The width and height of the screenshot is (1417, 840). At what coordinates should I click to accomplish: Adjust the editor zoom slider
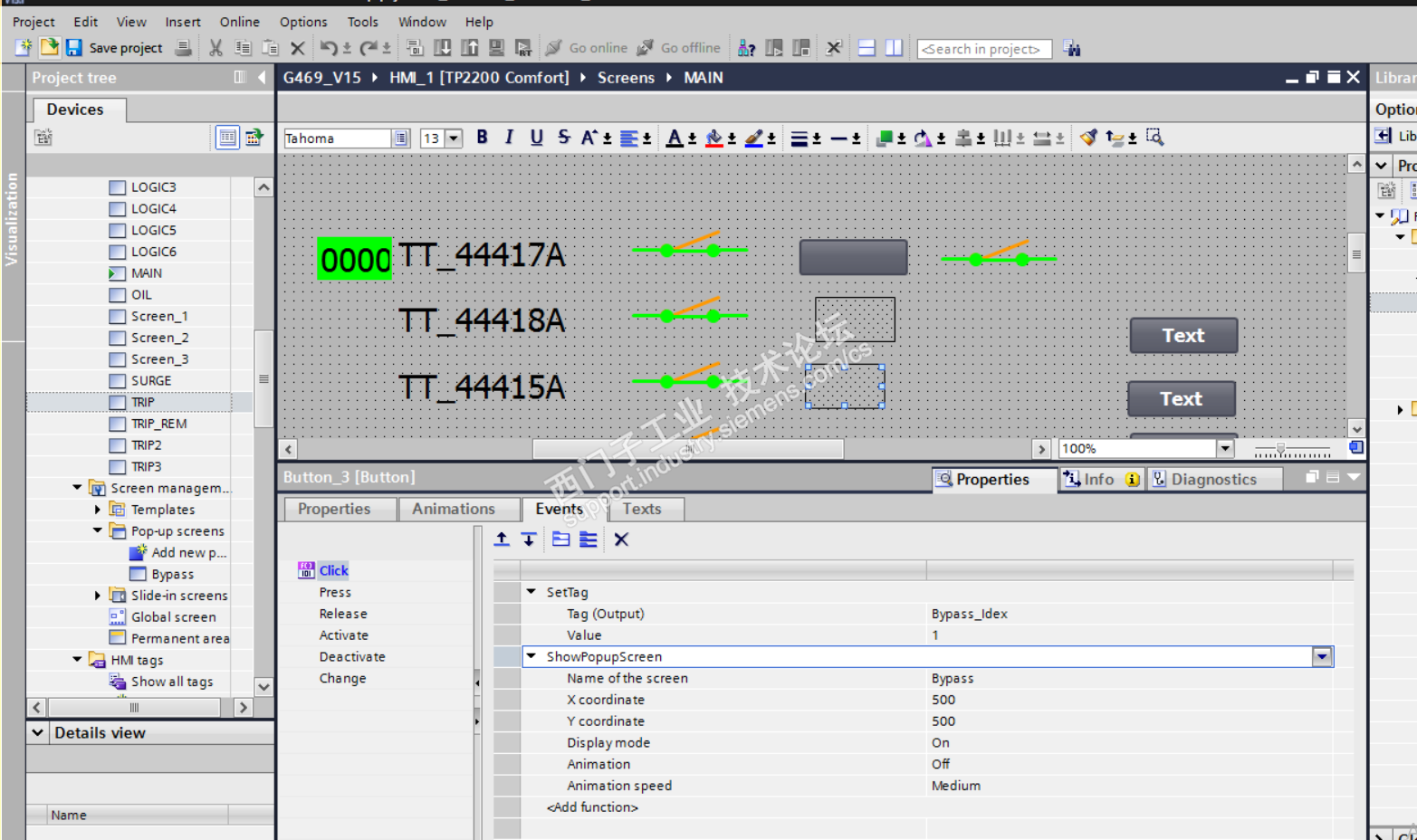point(1280,449)
